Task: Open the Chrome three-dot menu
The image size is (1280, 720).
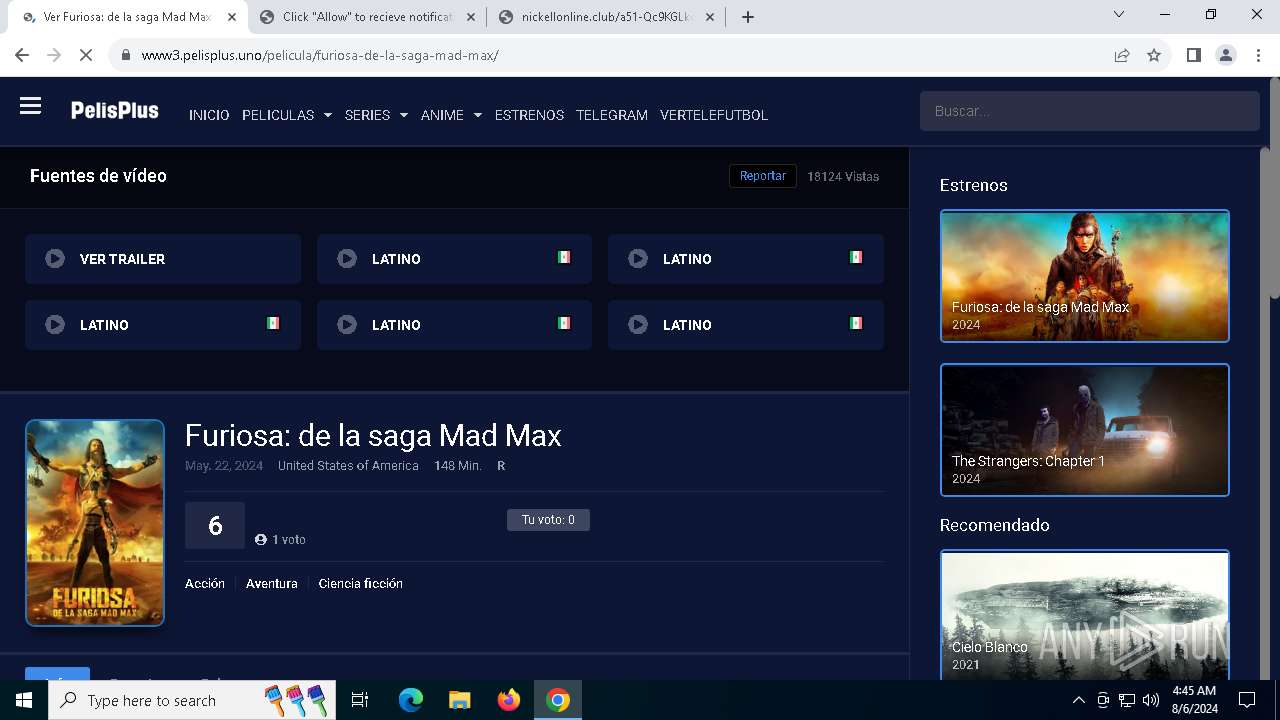Action: (1257, 55)
